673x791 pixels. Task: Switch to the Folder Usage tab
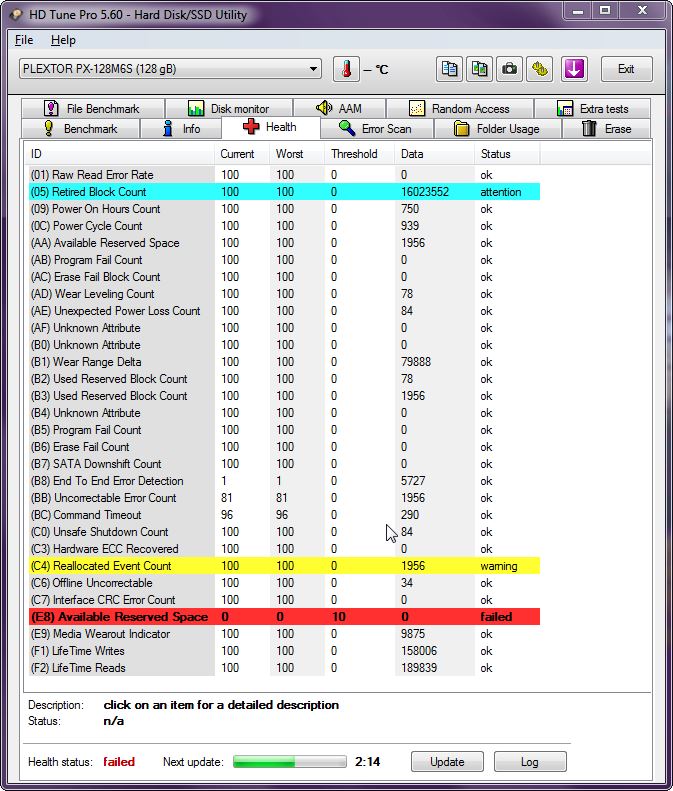(x=497, y=129)
